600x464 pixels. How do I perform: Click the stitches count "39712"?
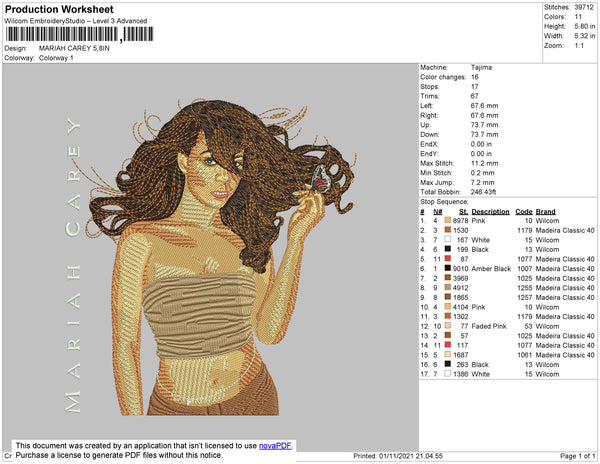coord(584,7)
